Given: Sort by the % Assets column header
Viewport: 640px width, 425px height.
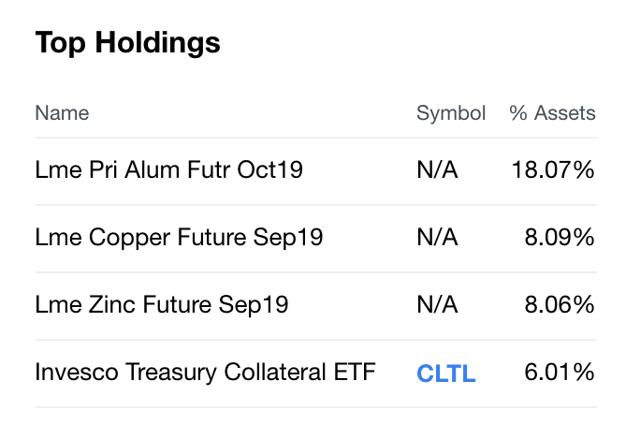Looking at the screenshot, I should point(552,113).
